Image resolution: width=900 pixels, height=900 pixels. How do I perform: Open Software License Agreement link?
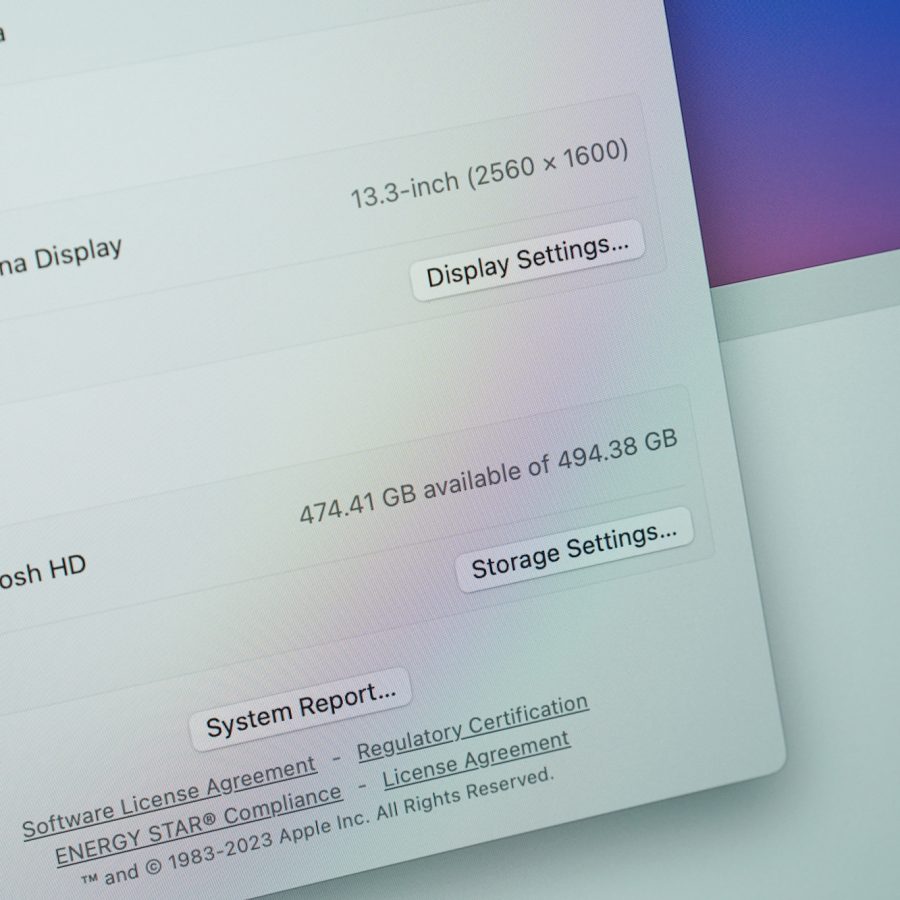point(169,797)
